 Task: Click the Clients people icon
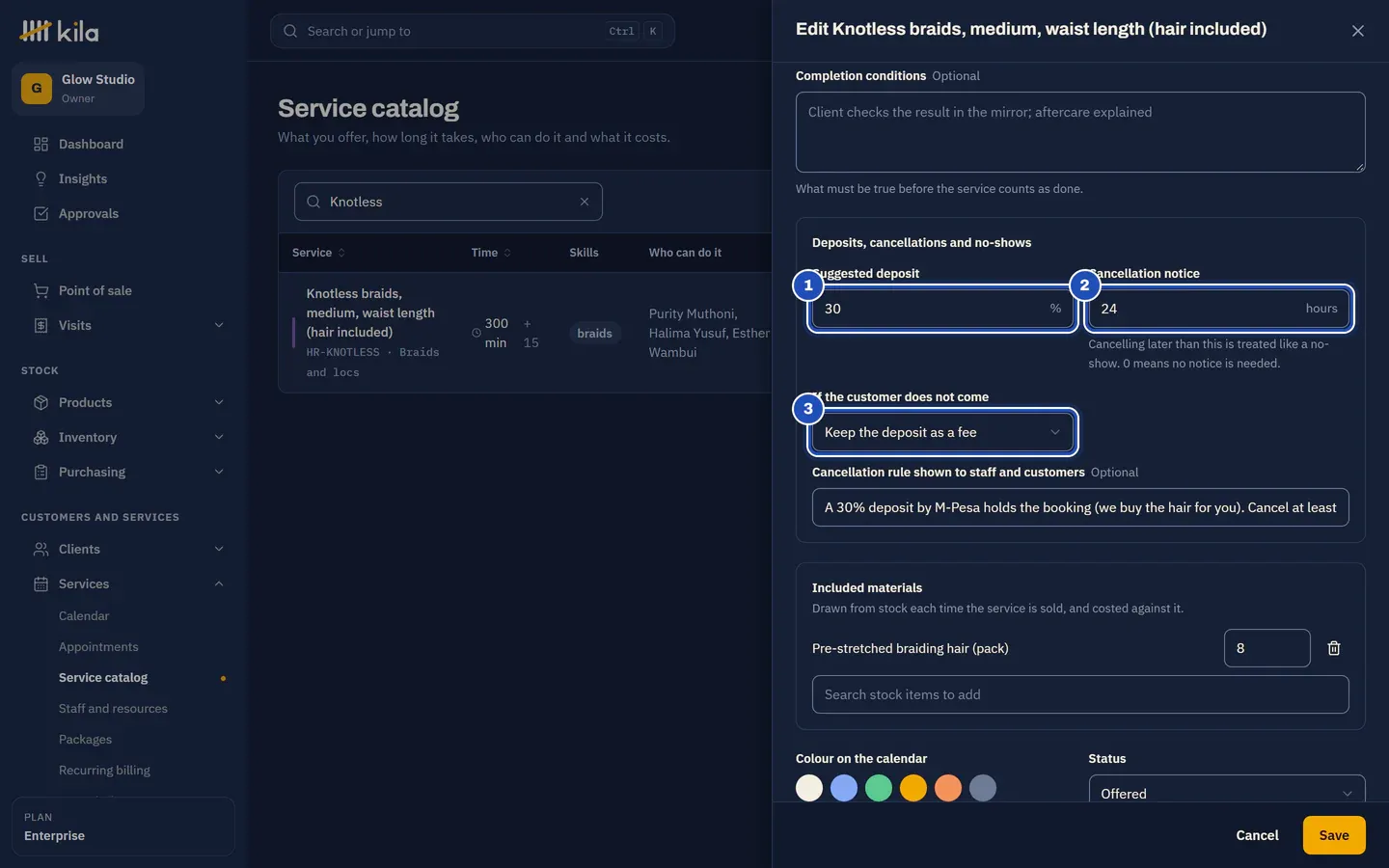(41, 550)
